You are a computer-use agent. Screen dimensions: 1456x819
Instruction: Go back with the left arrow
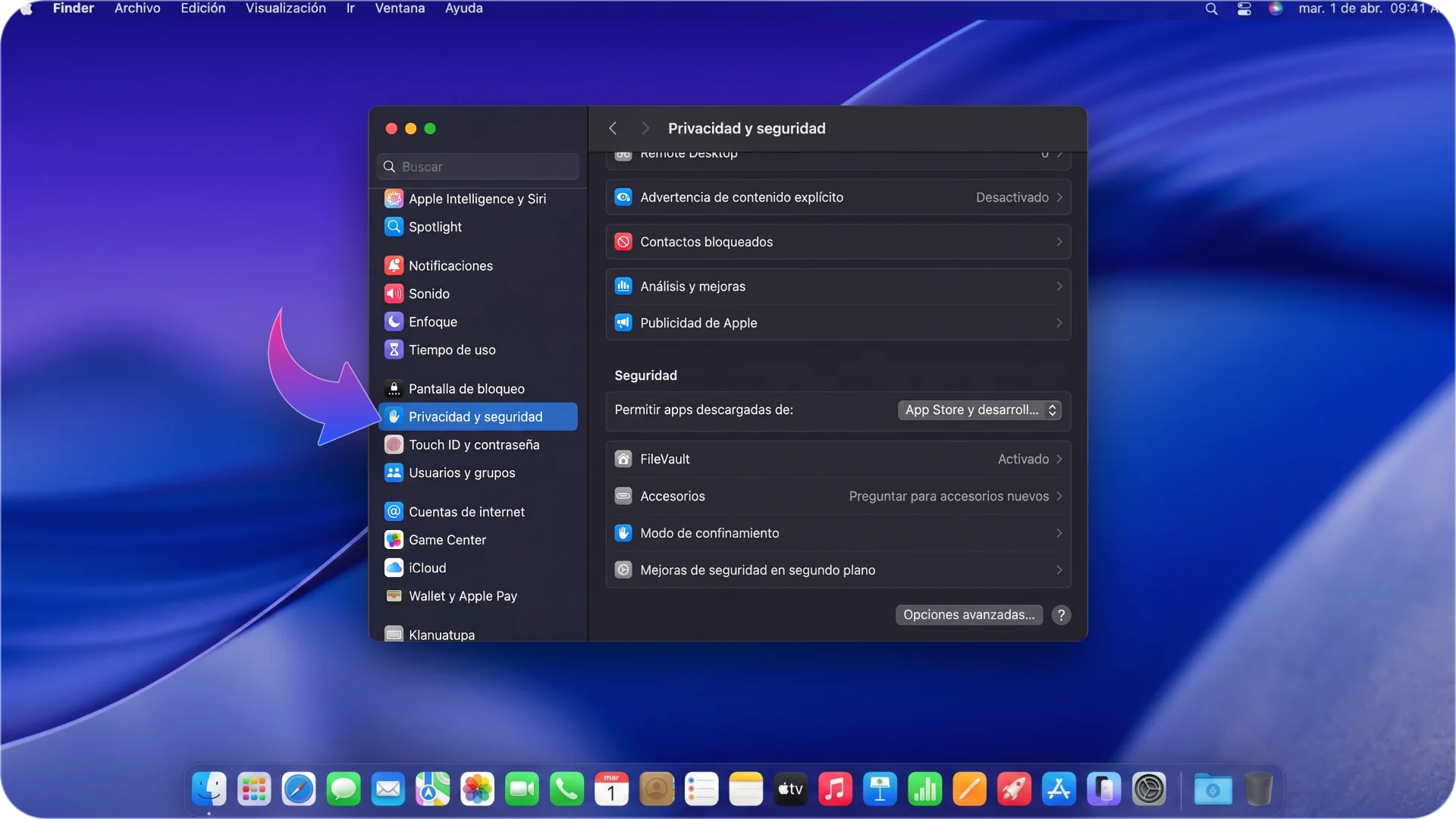point(613,128)
